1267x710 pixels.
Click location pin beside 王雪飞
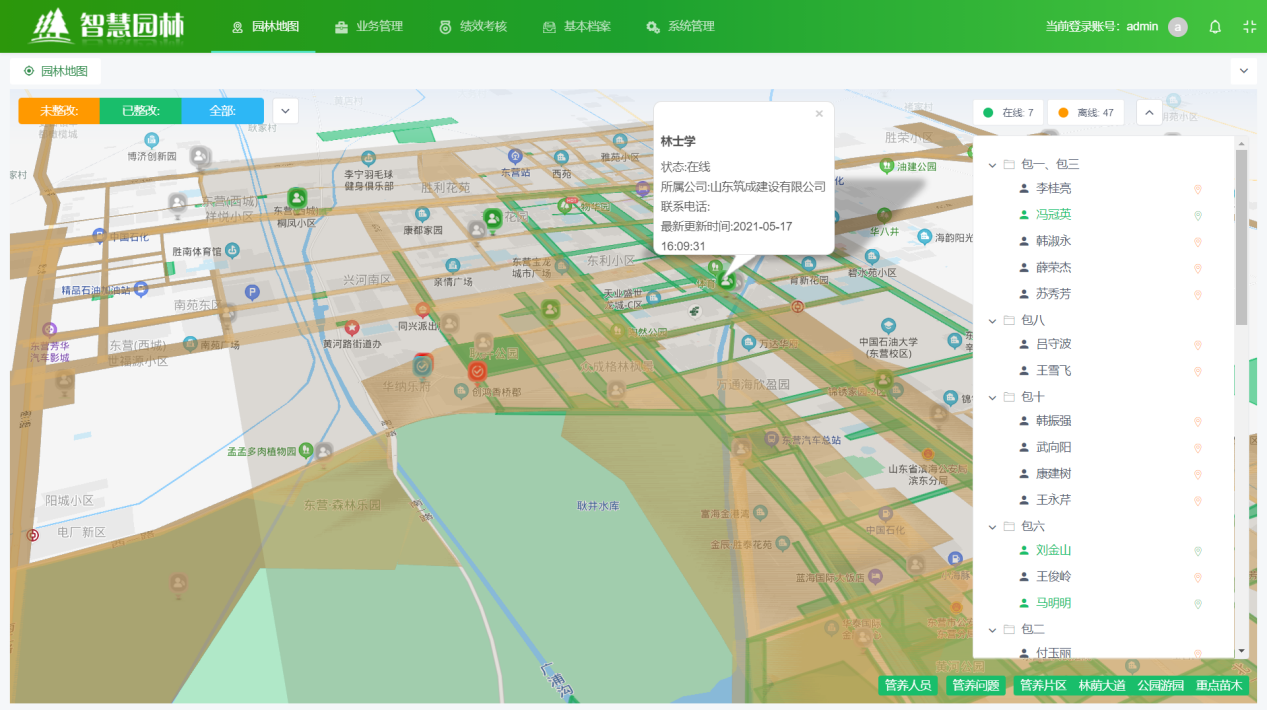1198,371
